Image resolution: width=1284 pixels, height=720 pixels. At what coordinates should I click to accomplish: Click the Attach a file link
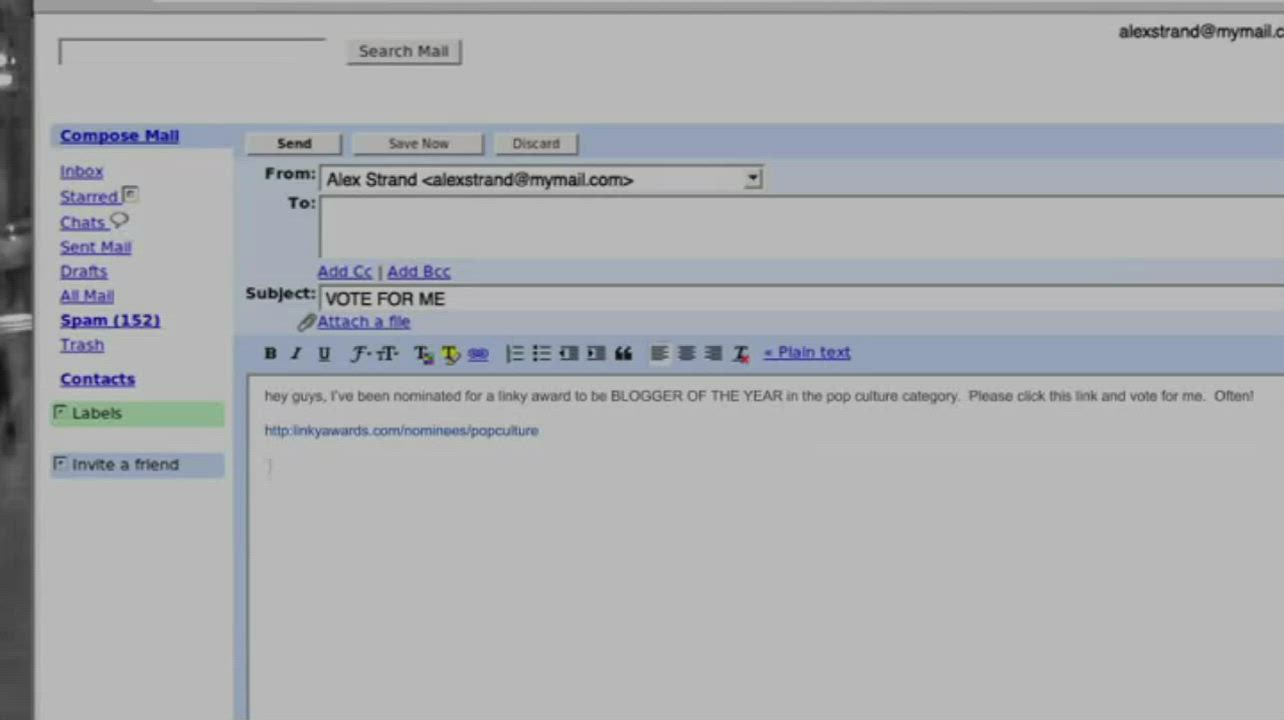[x=363, y=321]
